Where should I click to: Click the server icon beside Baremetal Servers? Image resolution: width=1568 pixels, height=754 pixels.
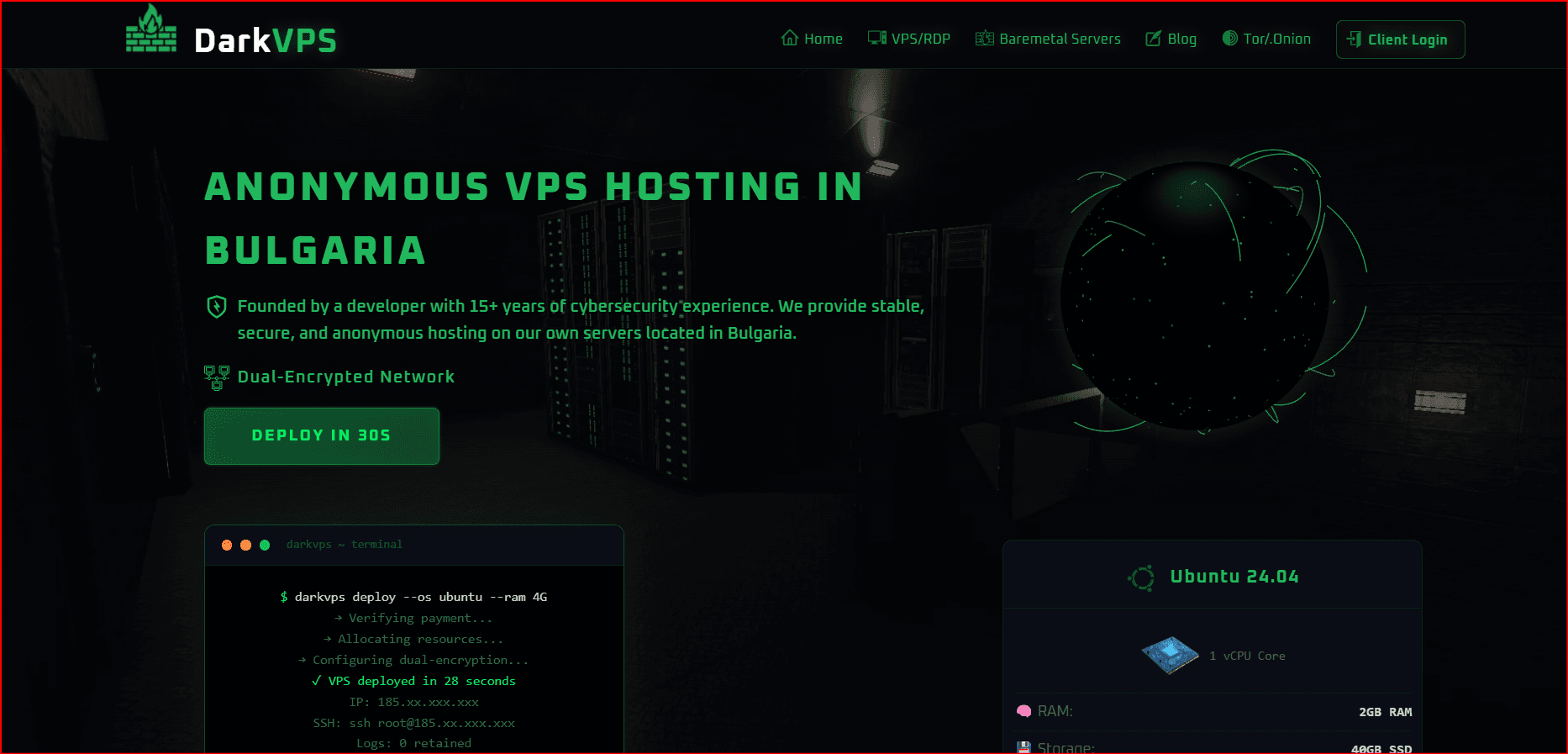tap(985, 38)
